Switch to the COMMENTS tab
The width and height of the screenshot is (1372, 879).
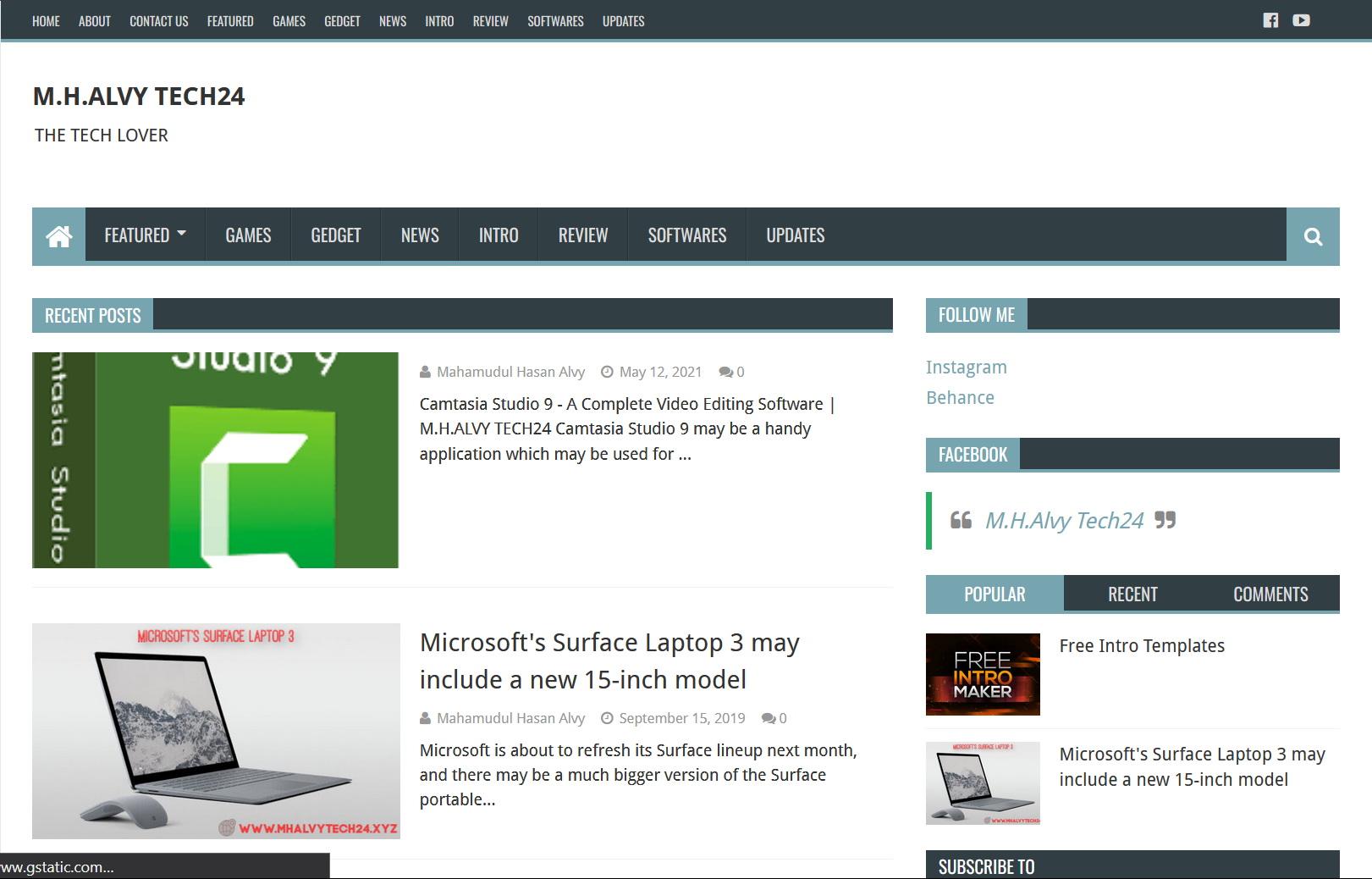pyautogui.click(x=1270, y=594)
